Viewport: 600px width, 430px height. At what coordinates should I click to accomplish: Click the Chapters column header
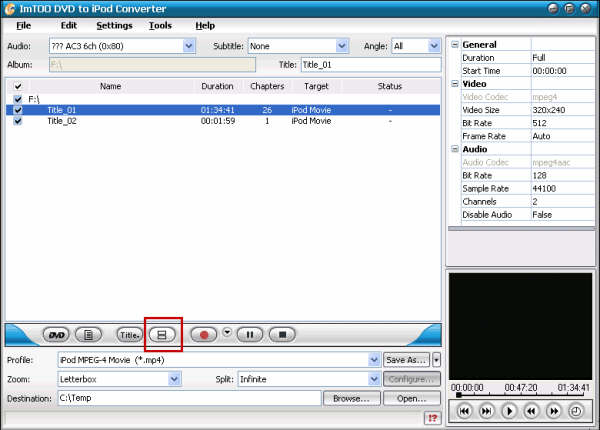click(x=267, y=86)
